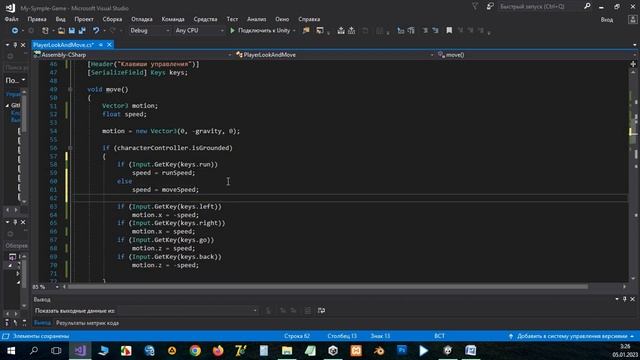Switch to the Вывод bottom tab
The height and width of the screenshot is (360, 640).
point(42,323)
